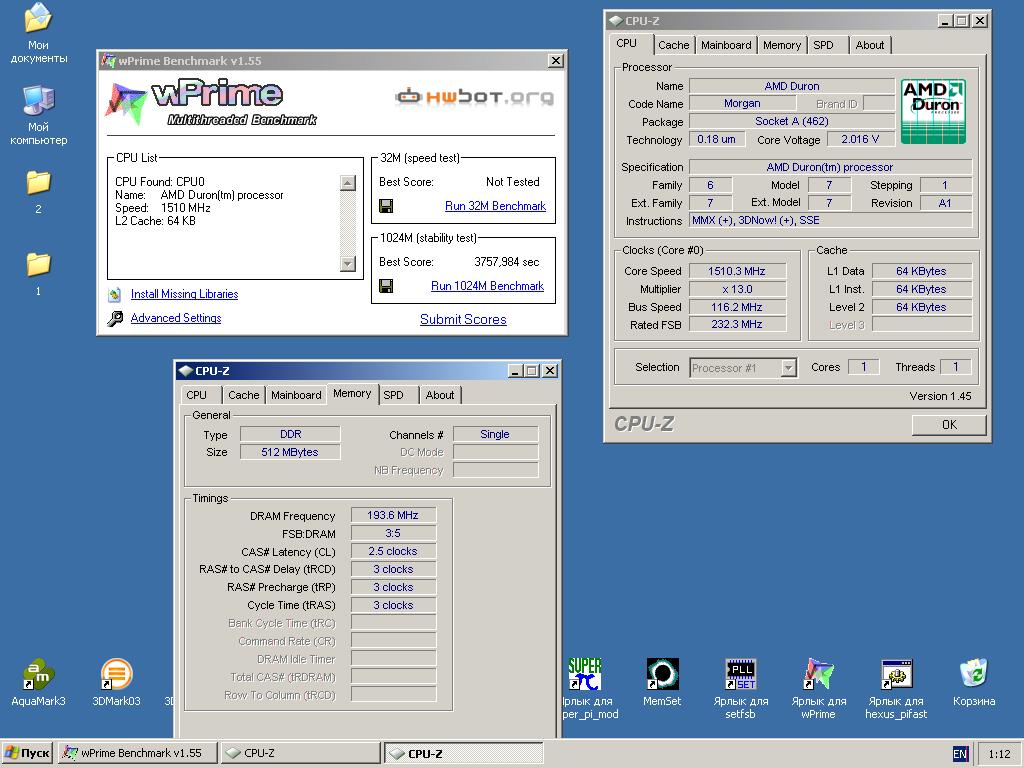Switch to Memory tab in right CPU-Z window
This screenshot has height=768, width=1024.
[x=782, y=45]
